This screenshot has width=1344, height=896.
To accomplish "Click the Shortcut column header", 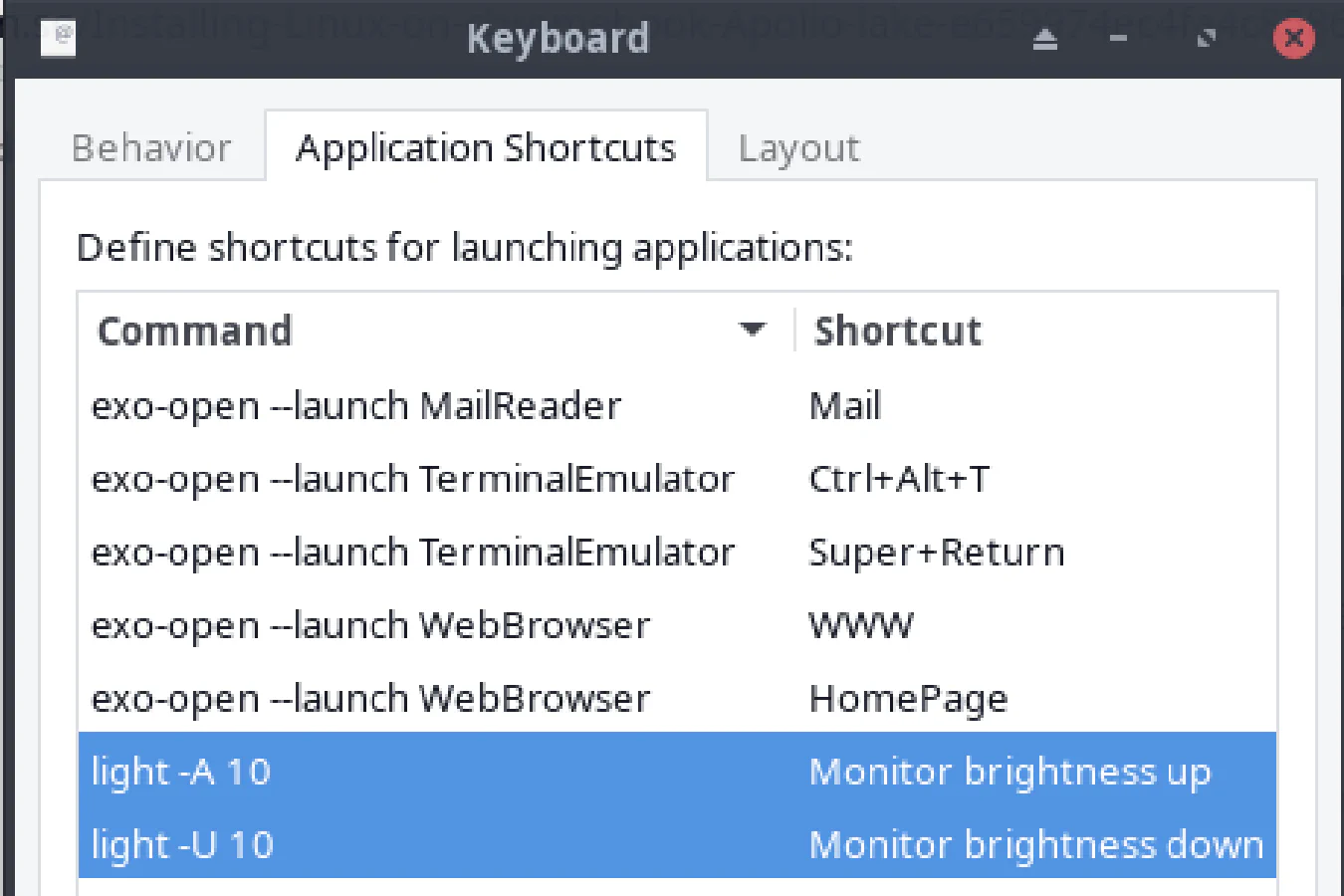I will point(897,330).
